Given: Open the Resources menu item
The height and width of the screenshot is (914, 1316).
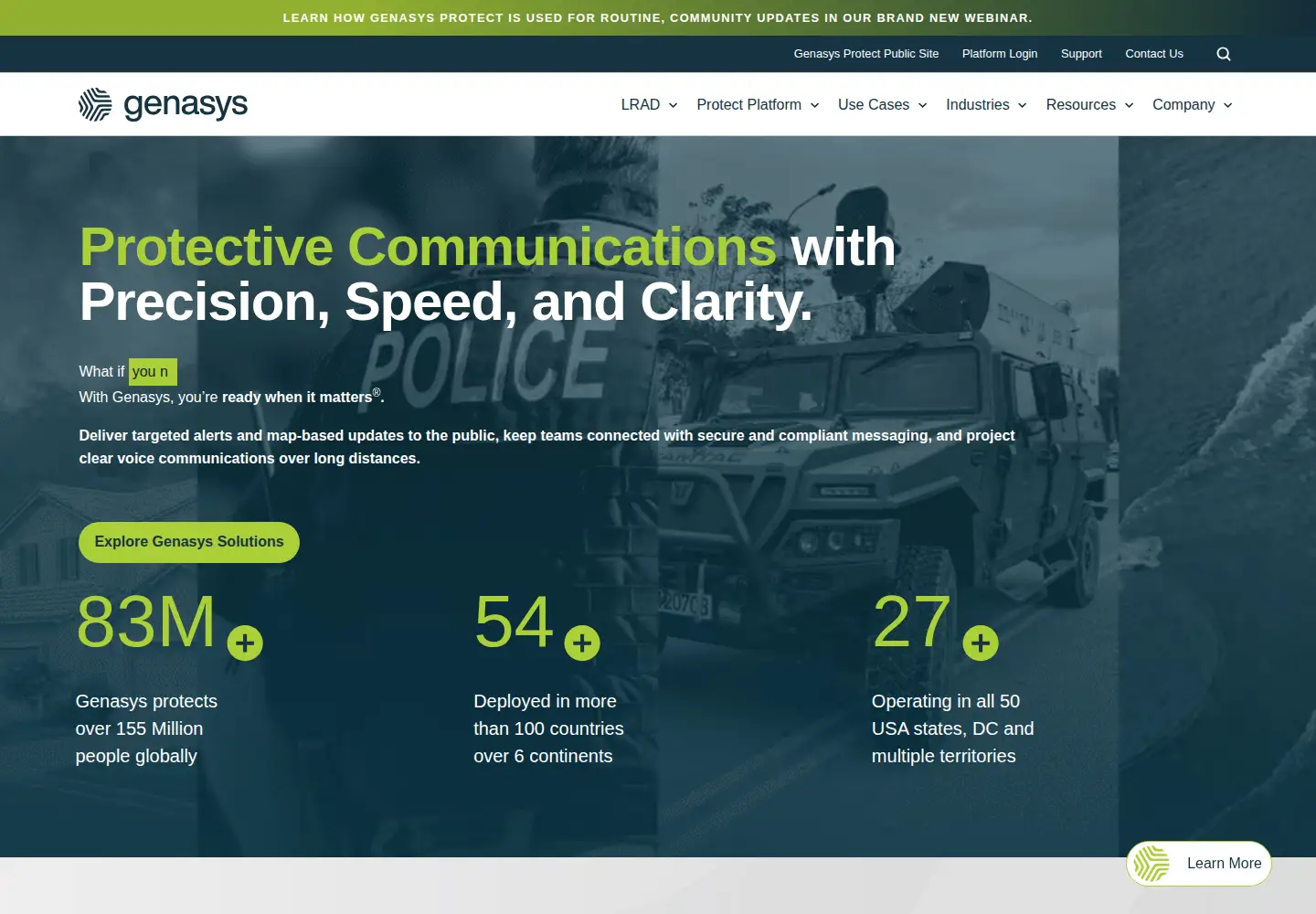Looking at the screenshot, I should tap(1080, 105).
